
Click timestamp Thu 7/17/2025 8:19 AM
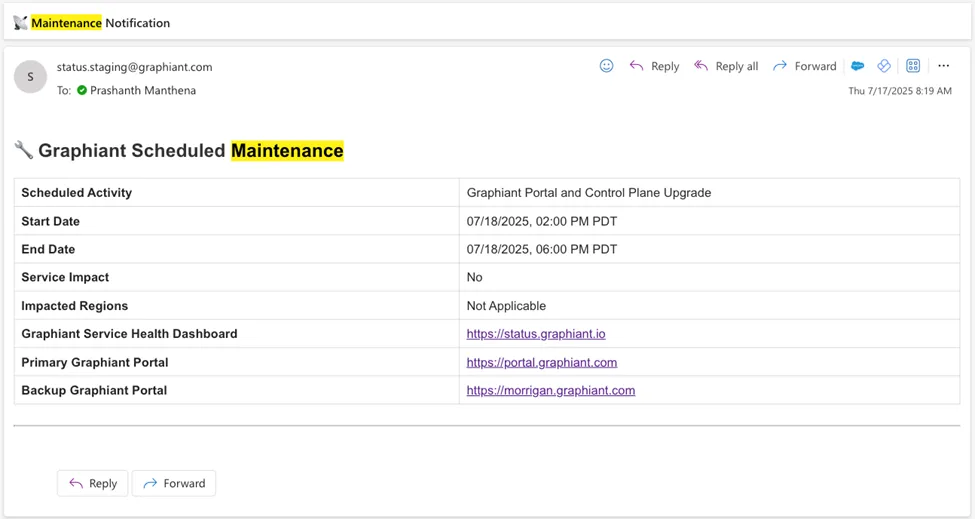(x=900, y=91)
